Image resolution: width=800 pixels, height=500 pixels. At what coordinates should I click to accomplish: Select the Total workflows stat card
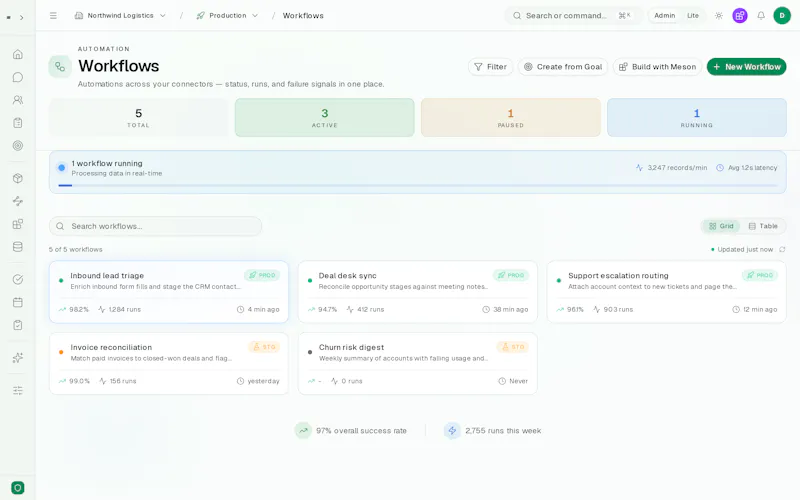tap(138, 117)
